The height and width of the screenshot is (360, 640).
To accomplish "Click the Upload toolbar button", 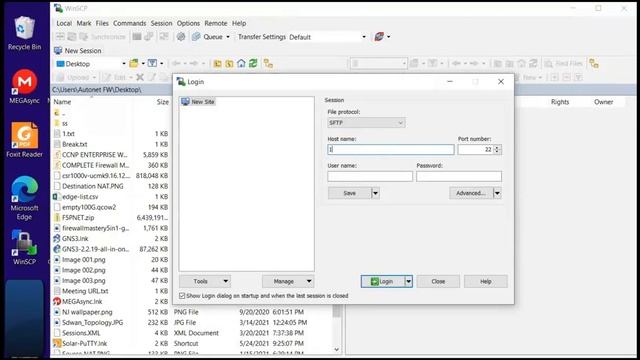I will point(73,77).
